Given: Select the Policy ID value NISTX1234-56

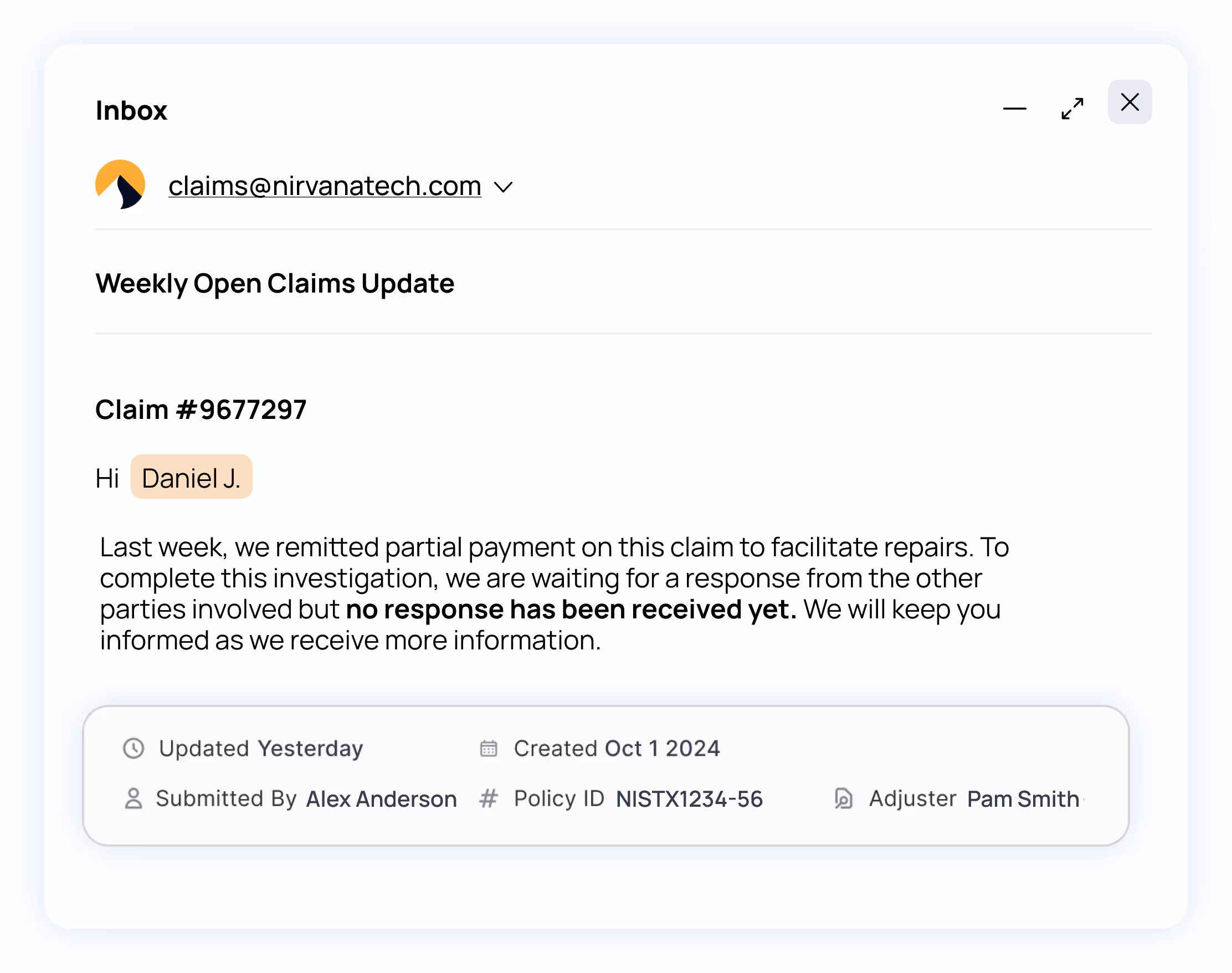Looking at the screenshot, I should tap(689, 798).
